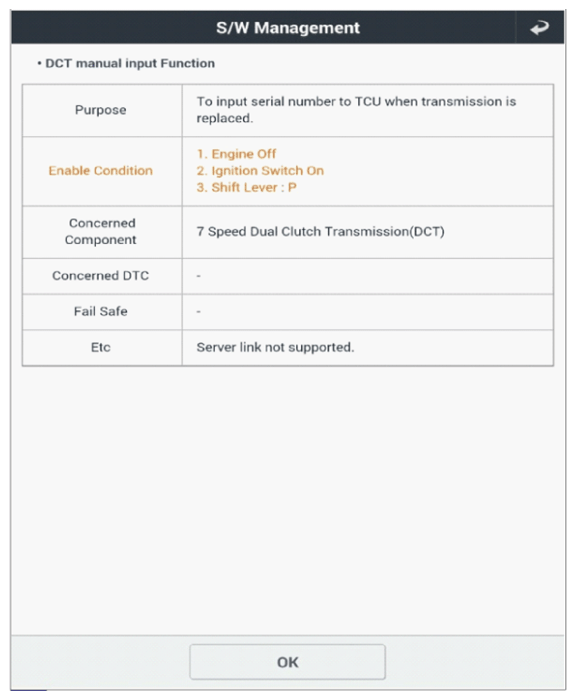Click the back arrow icon in header
The image size is (576, 700).
539,28
